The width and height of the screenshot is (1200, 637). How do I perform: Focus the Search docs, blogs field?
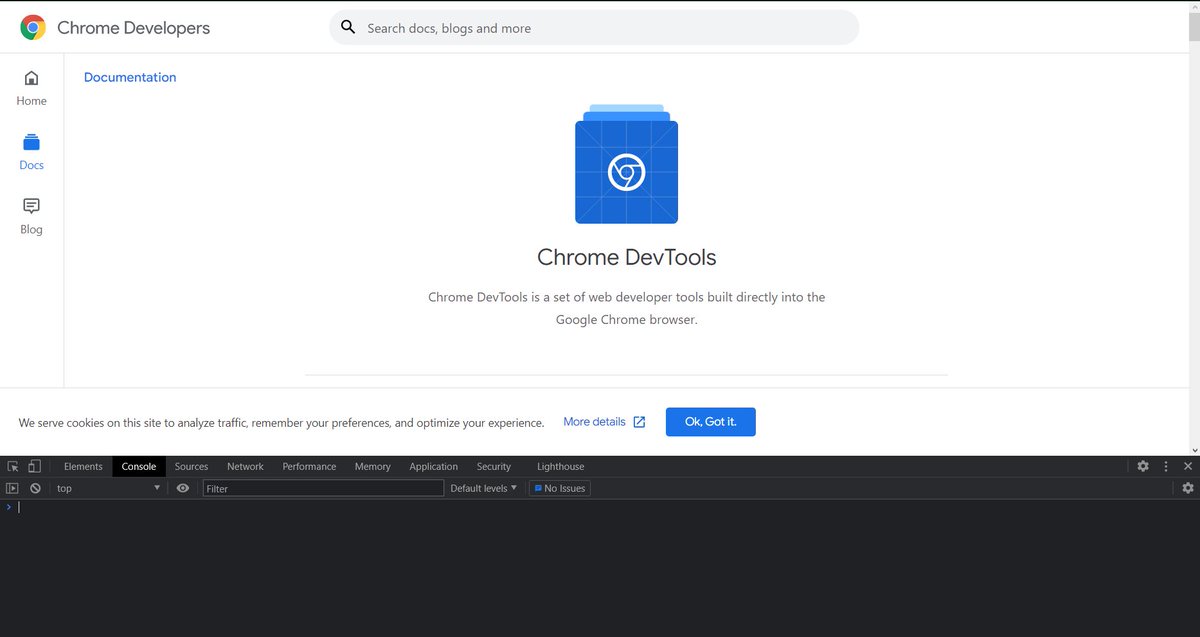(x=594, y=28)
